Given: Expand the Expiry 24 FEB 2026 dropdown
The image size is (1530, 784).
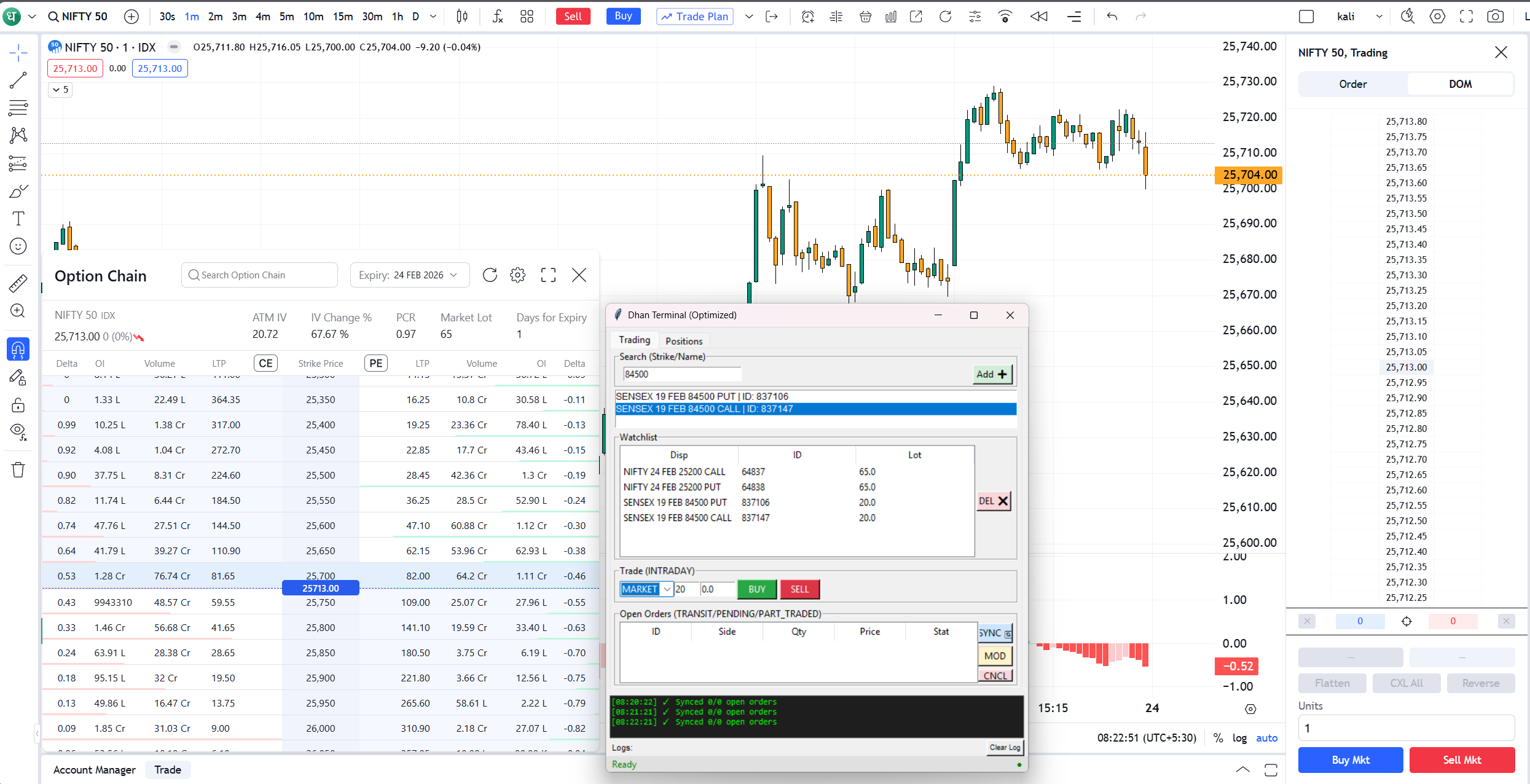Looking at the screenshot, I should coord(410,275).
